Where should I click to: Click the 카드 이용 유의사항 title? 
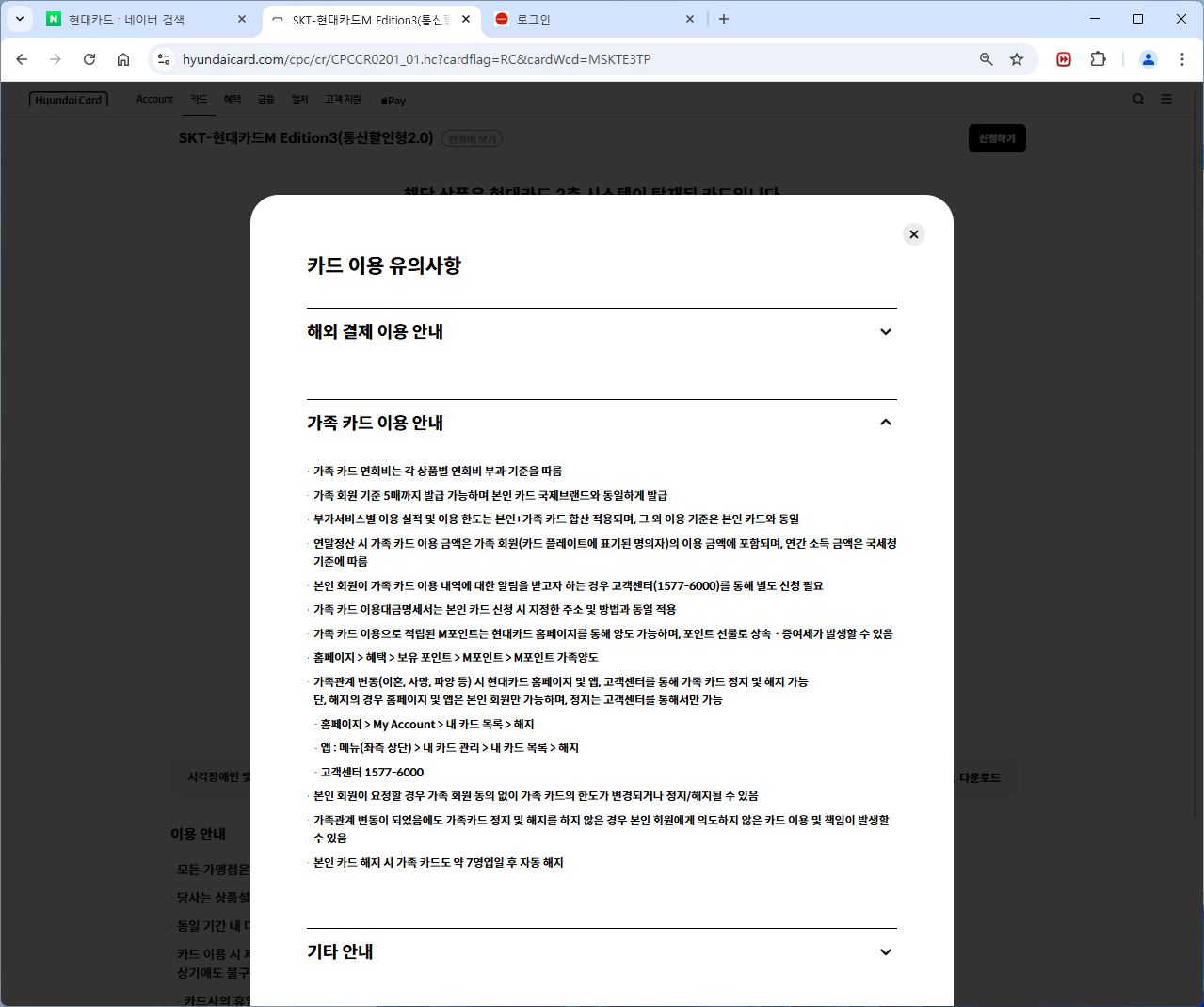click(384, 265)
